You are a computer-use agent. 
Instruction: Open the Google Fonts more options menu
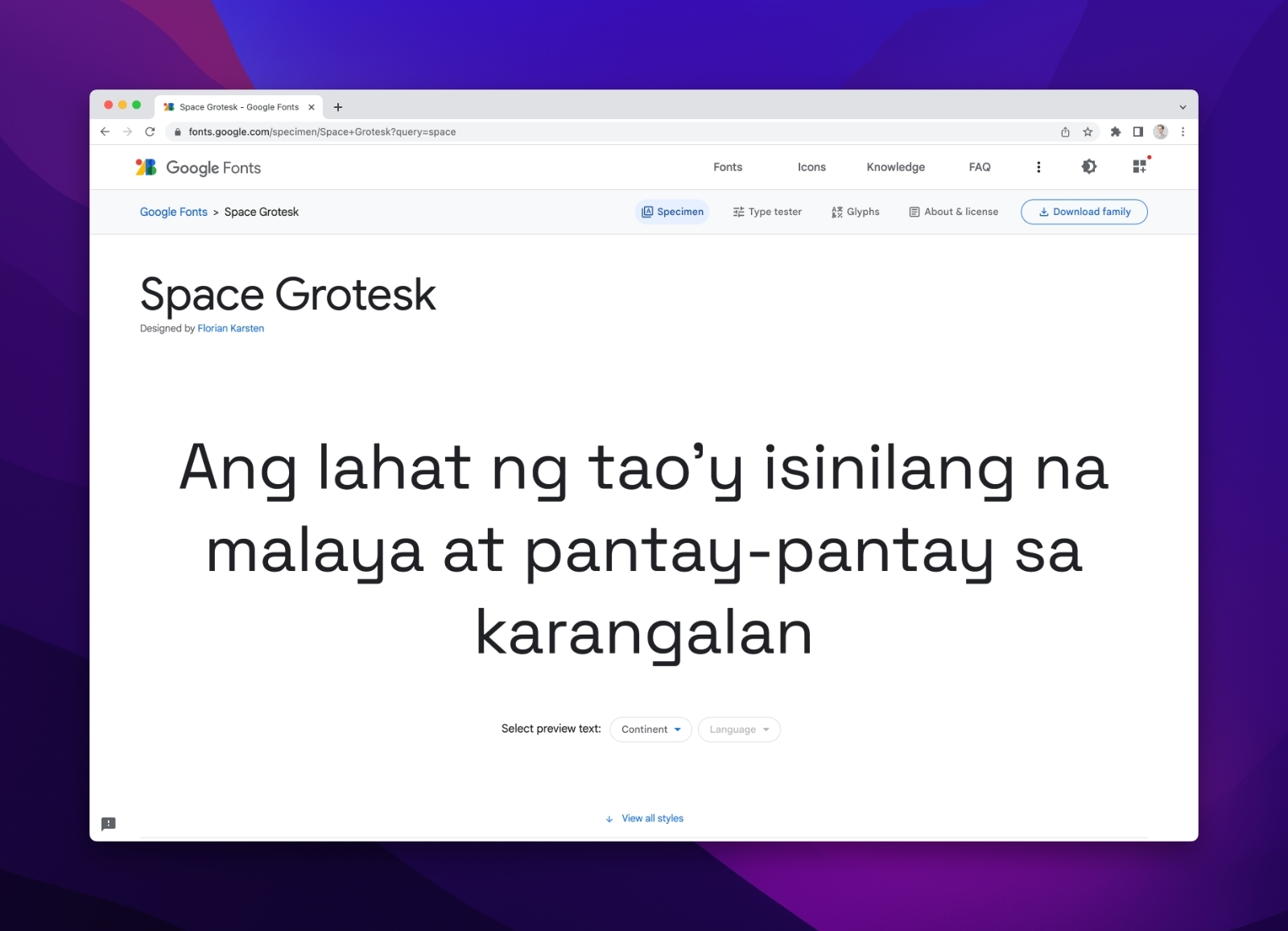point(1038,167)
